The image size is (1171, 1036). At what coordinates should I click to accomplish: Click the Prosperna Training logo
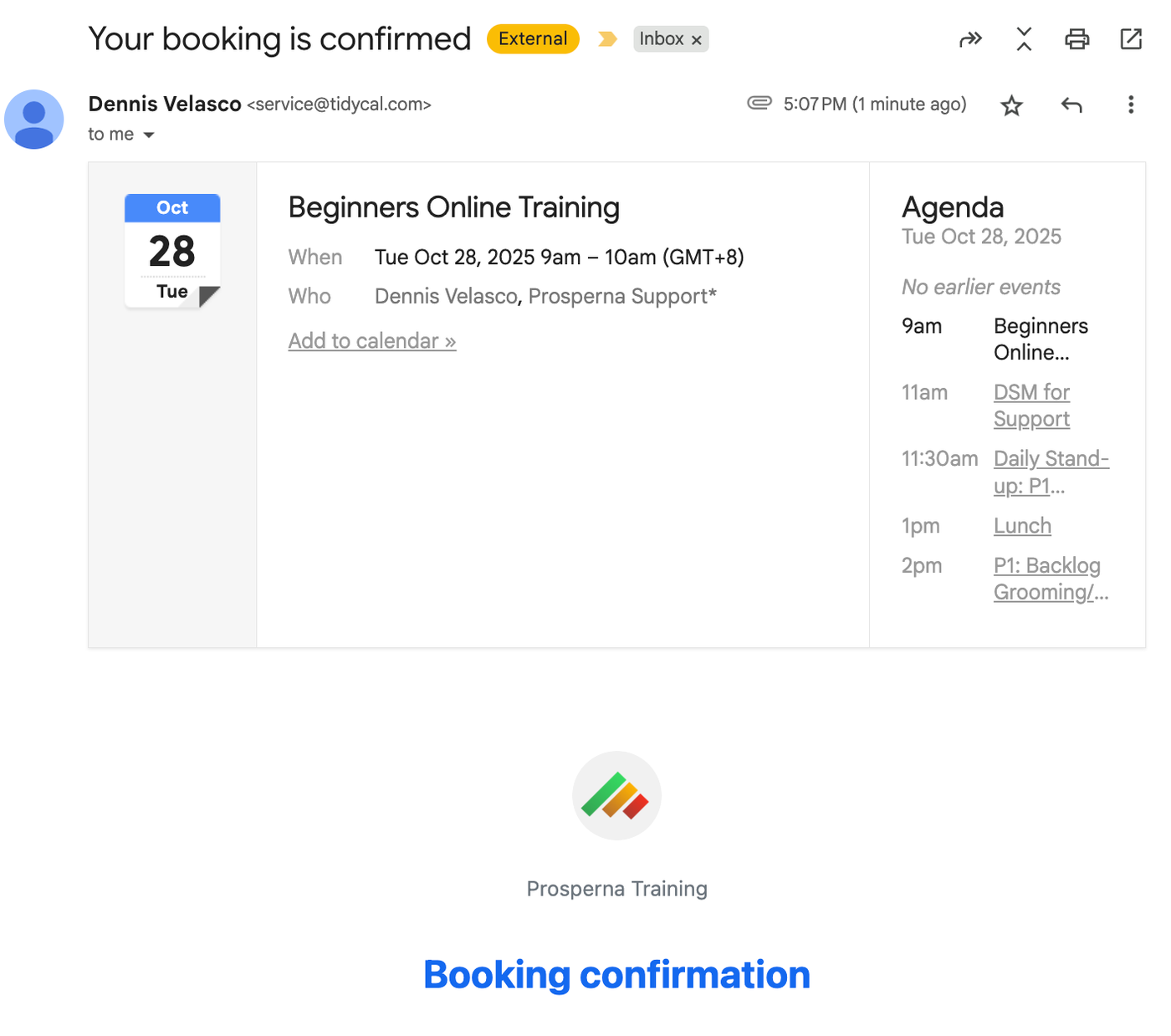616,795
